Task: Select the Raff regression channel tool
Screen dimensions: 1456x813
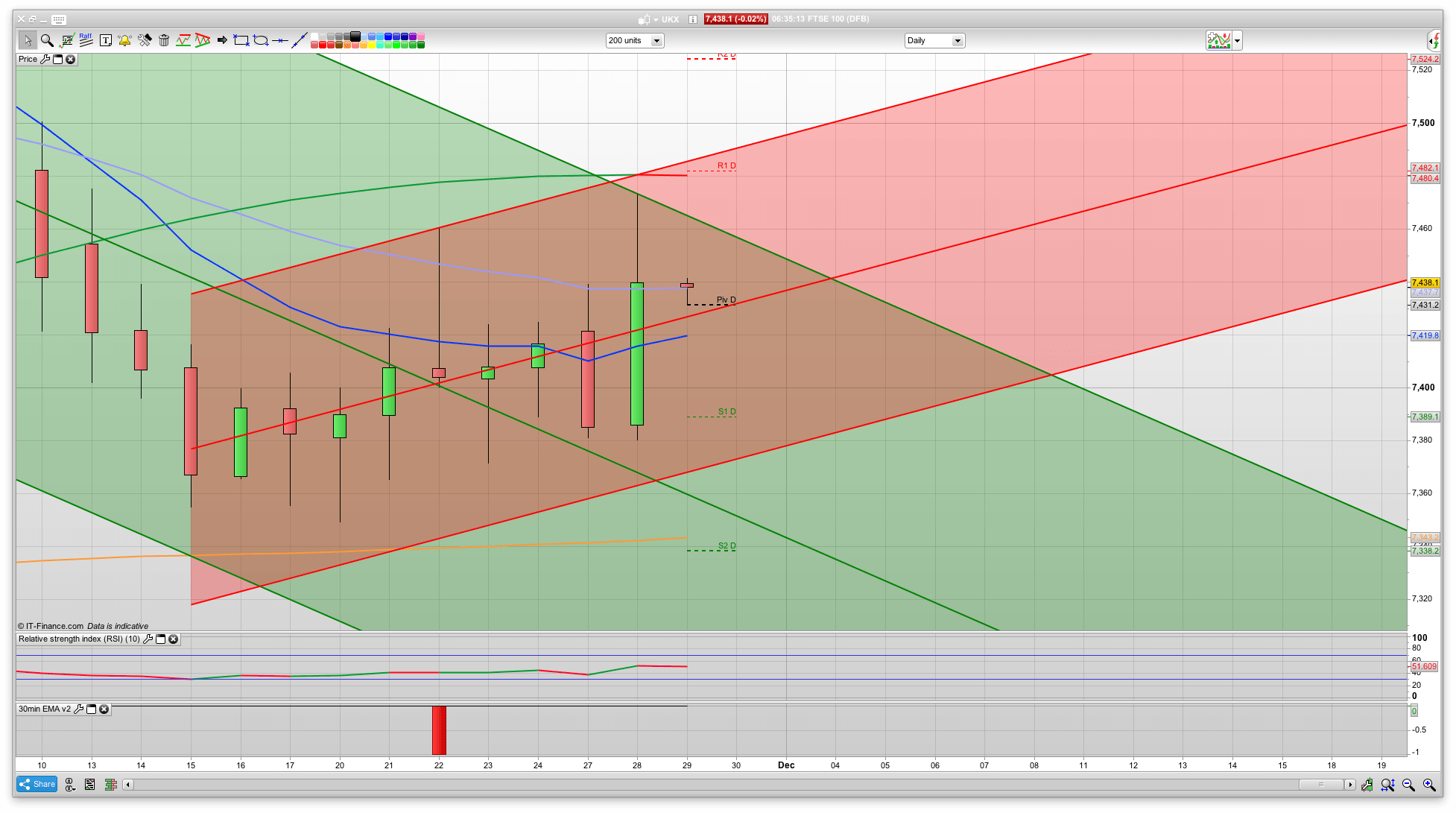Action: coord(86,39)
